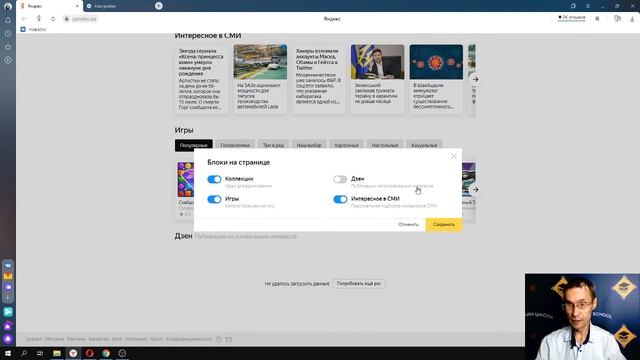Click the circled play icon in the sidebar
Image resolution: width=640 pixels, height=360 pixels.
point(8,60)
